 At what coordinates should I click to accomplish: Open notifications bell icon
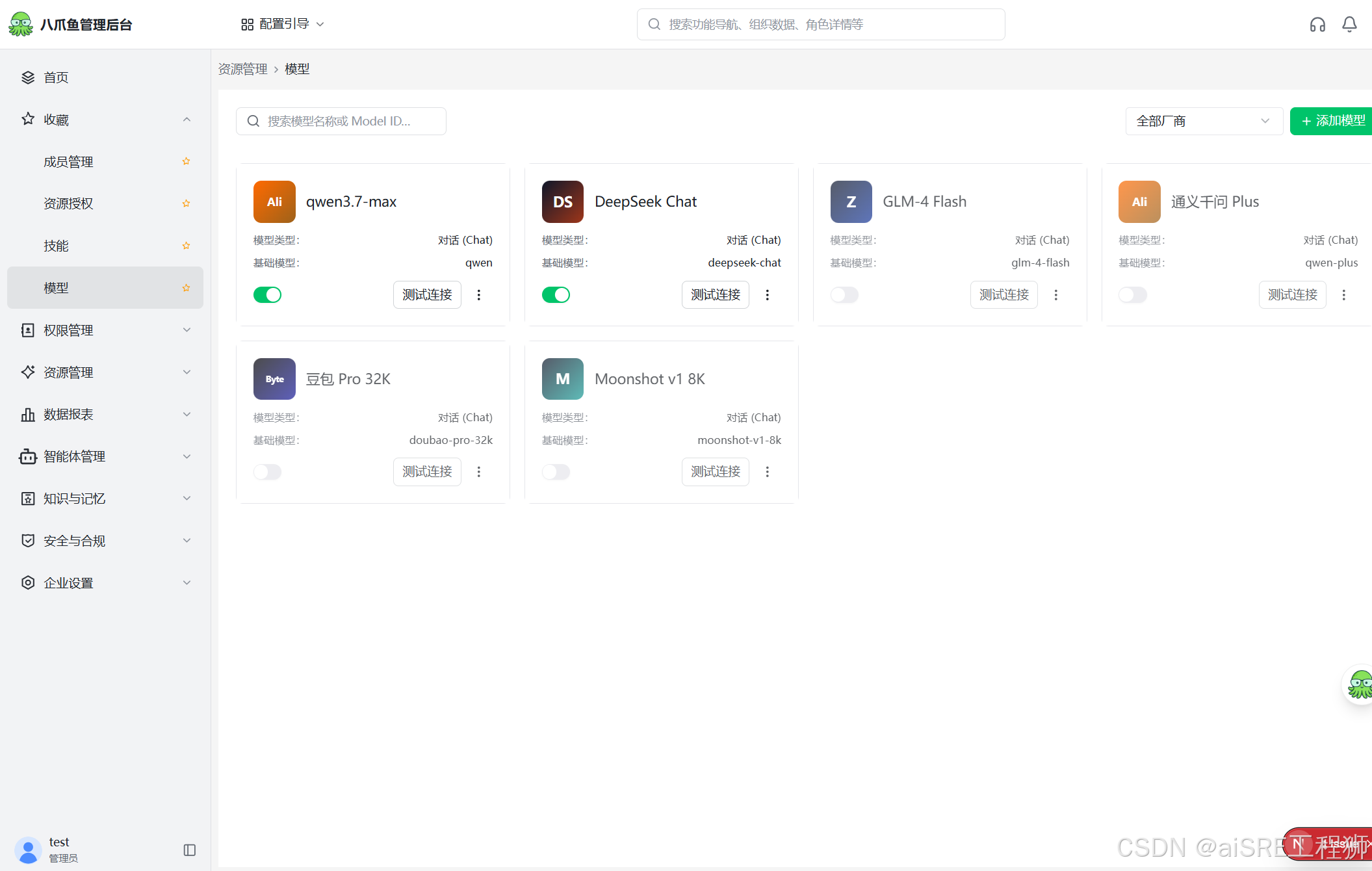1349,25
